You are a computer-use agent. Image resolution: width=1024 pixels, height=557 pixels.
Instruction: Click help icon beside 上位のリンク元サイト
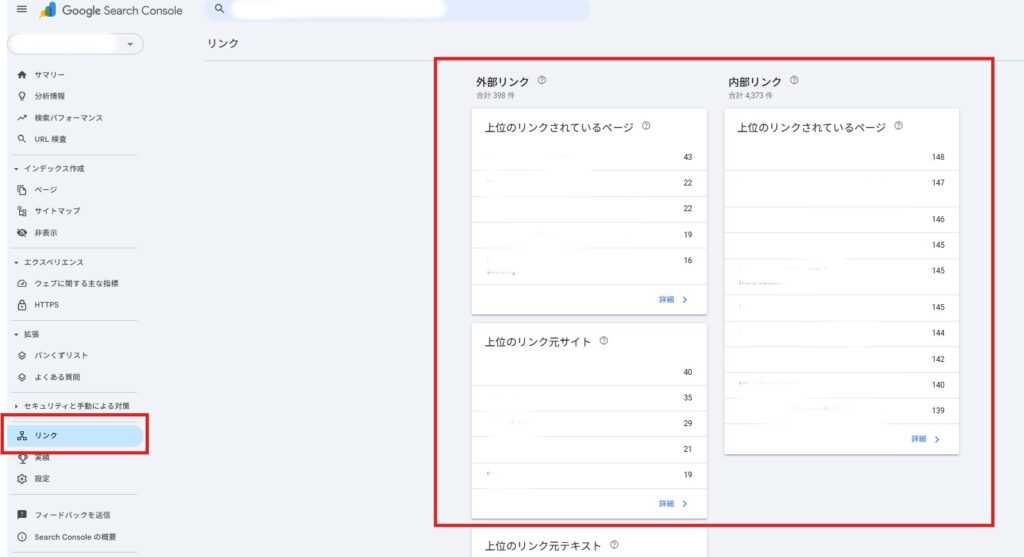(603, 341)
